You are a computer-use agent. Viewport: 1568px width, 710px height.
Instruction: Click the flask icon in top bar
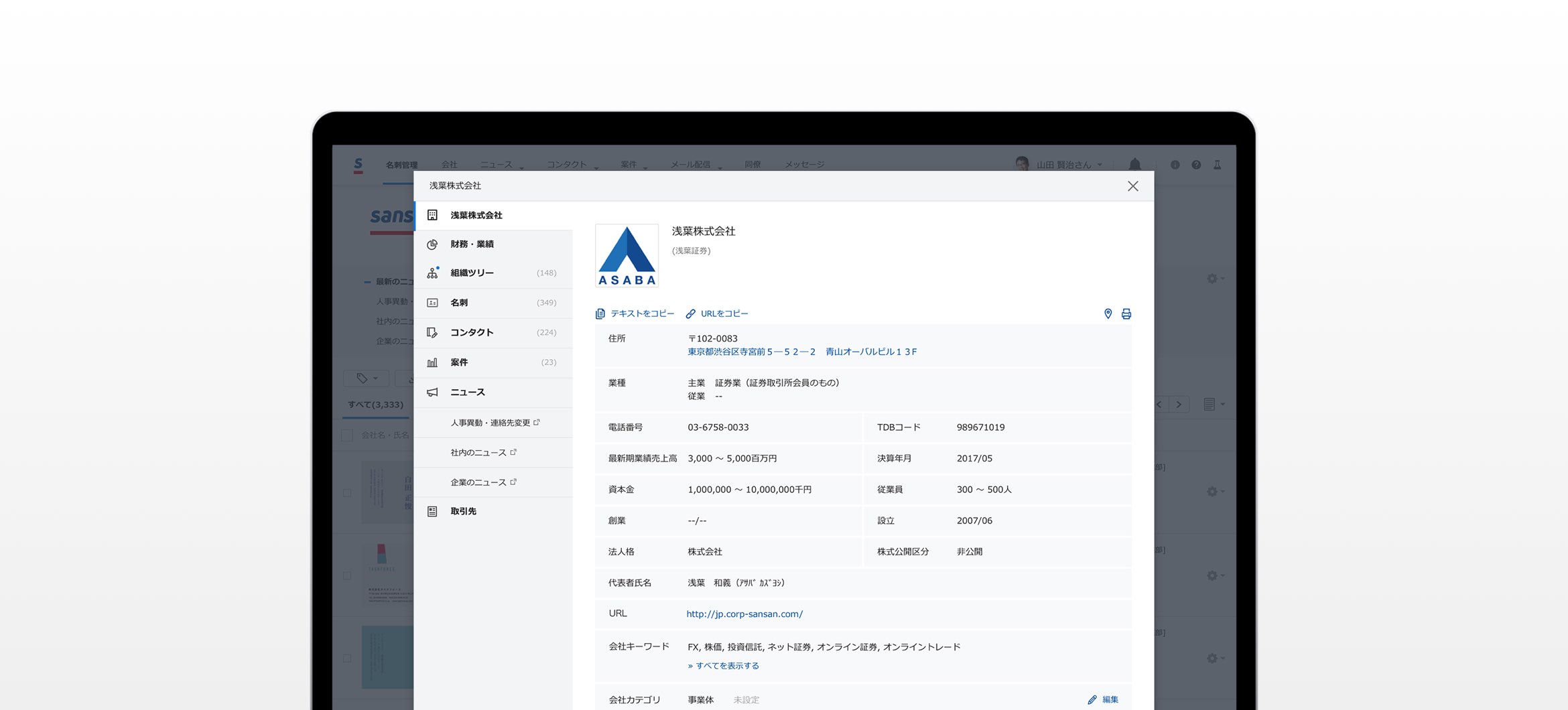(1217, 165)
